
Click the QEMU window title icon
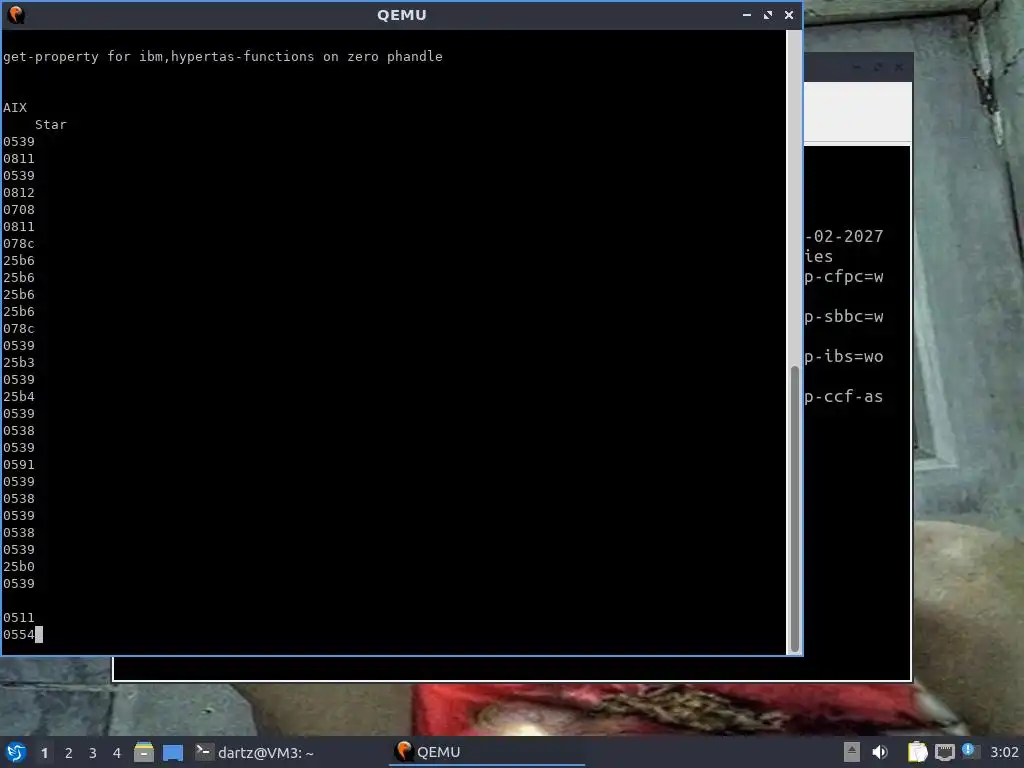tap(16, 14)
